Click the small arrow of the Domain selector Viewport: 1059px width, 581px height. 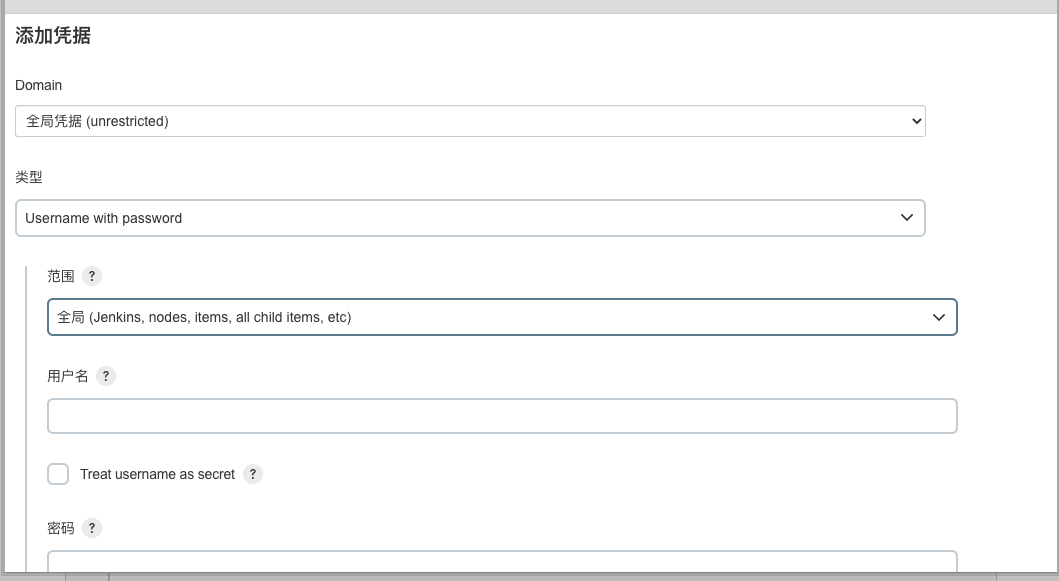[x=917, y=121]
